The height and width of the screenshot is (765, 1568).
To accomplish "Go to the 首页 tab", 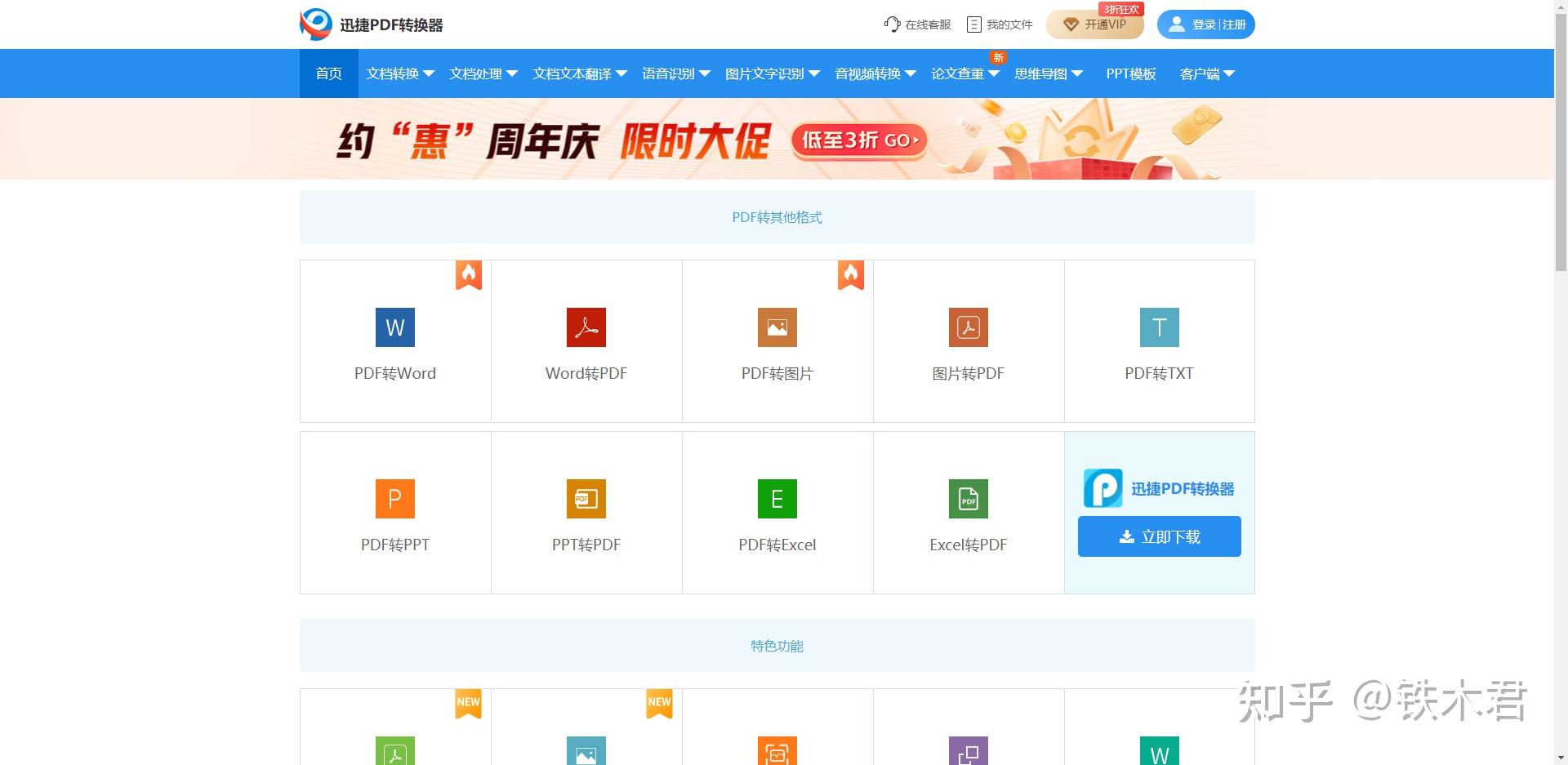I will point(329,73).
